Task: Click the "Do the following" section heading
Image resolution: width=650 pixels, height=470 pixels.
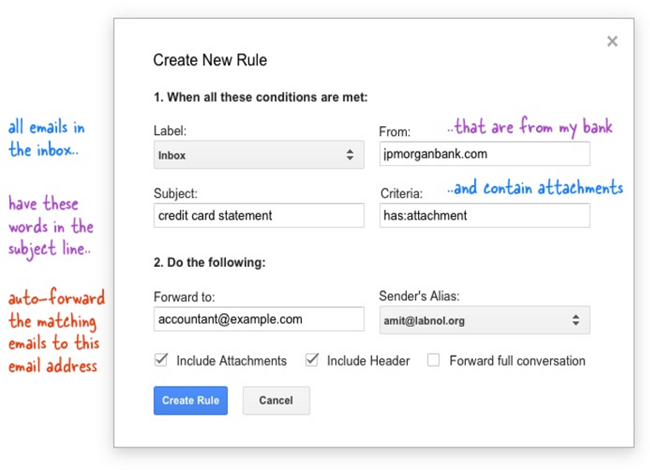Action: (208, 263)
